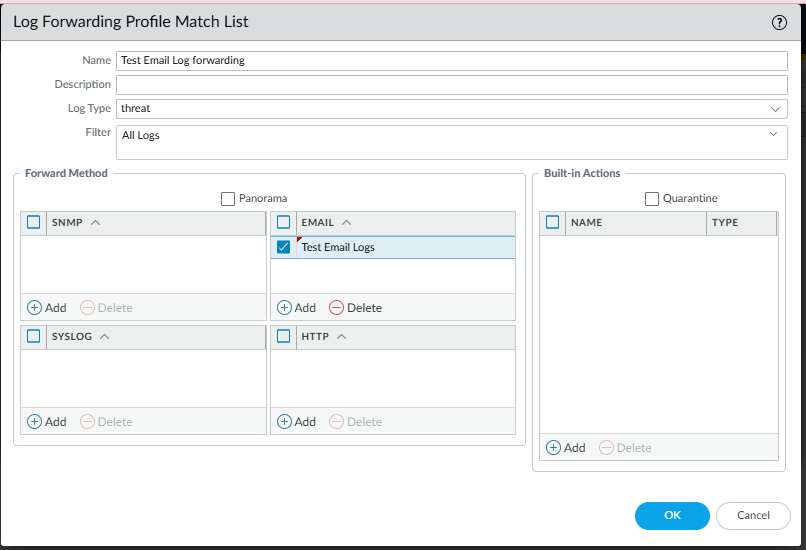
Task: Select all HTTP entries header checkbox
Action: pos(283,337)
